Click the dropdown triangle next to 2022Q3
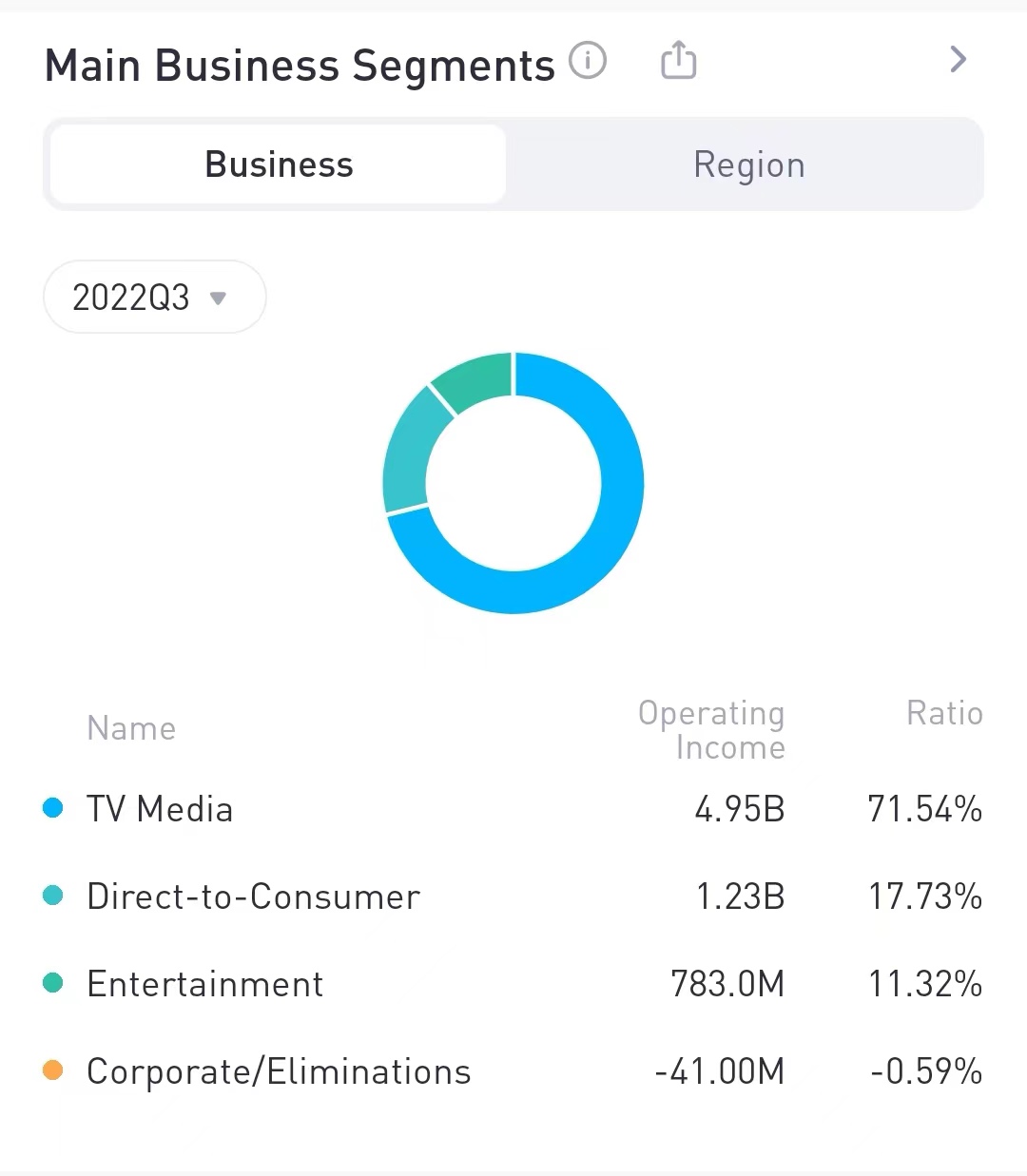1027x1176 pixels. [x=218, y=299]
